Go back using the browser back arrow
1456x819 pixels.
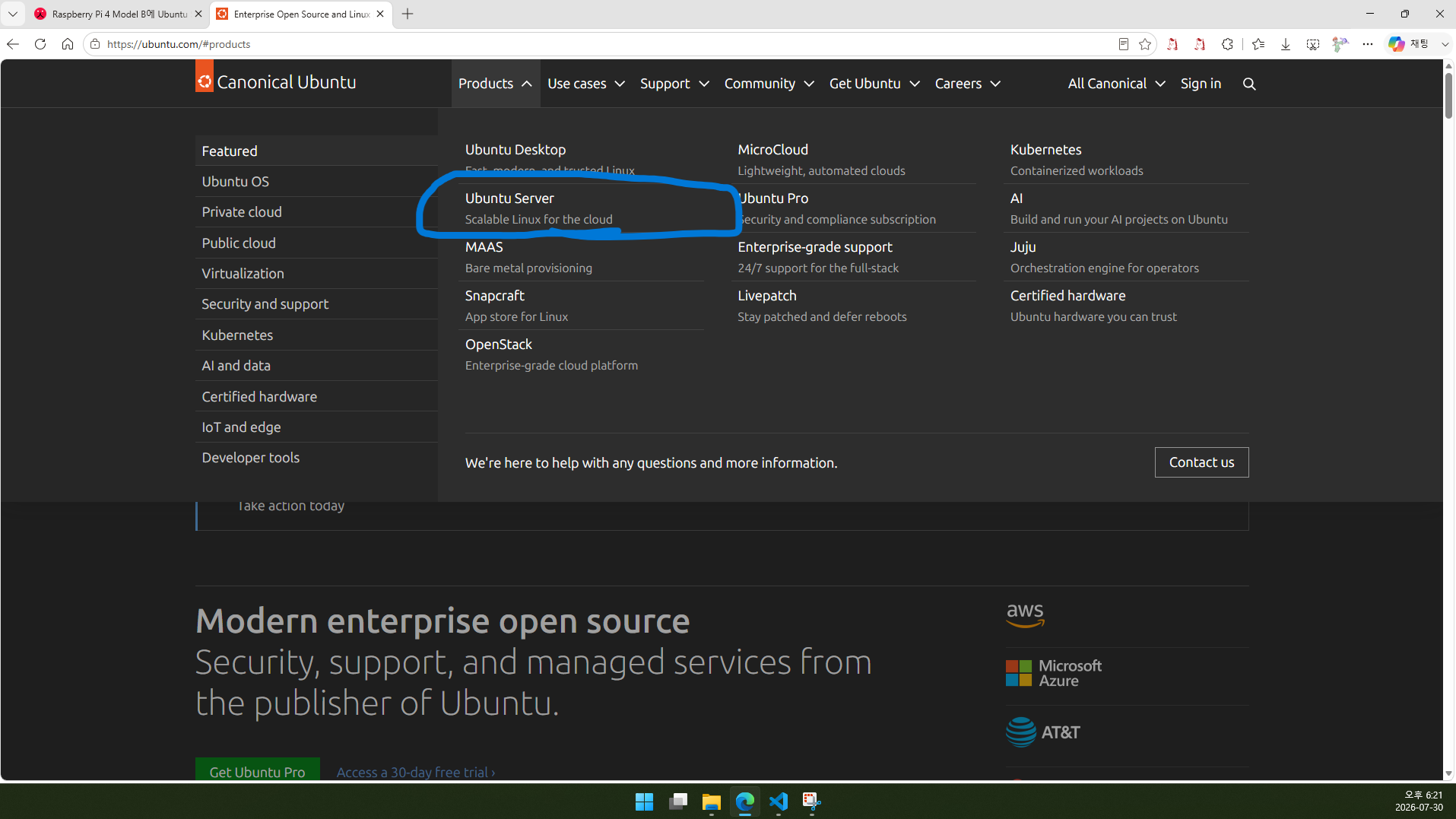(x=13, y=44)
